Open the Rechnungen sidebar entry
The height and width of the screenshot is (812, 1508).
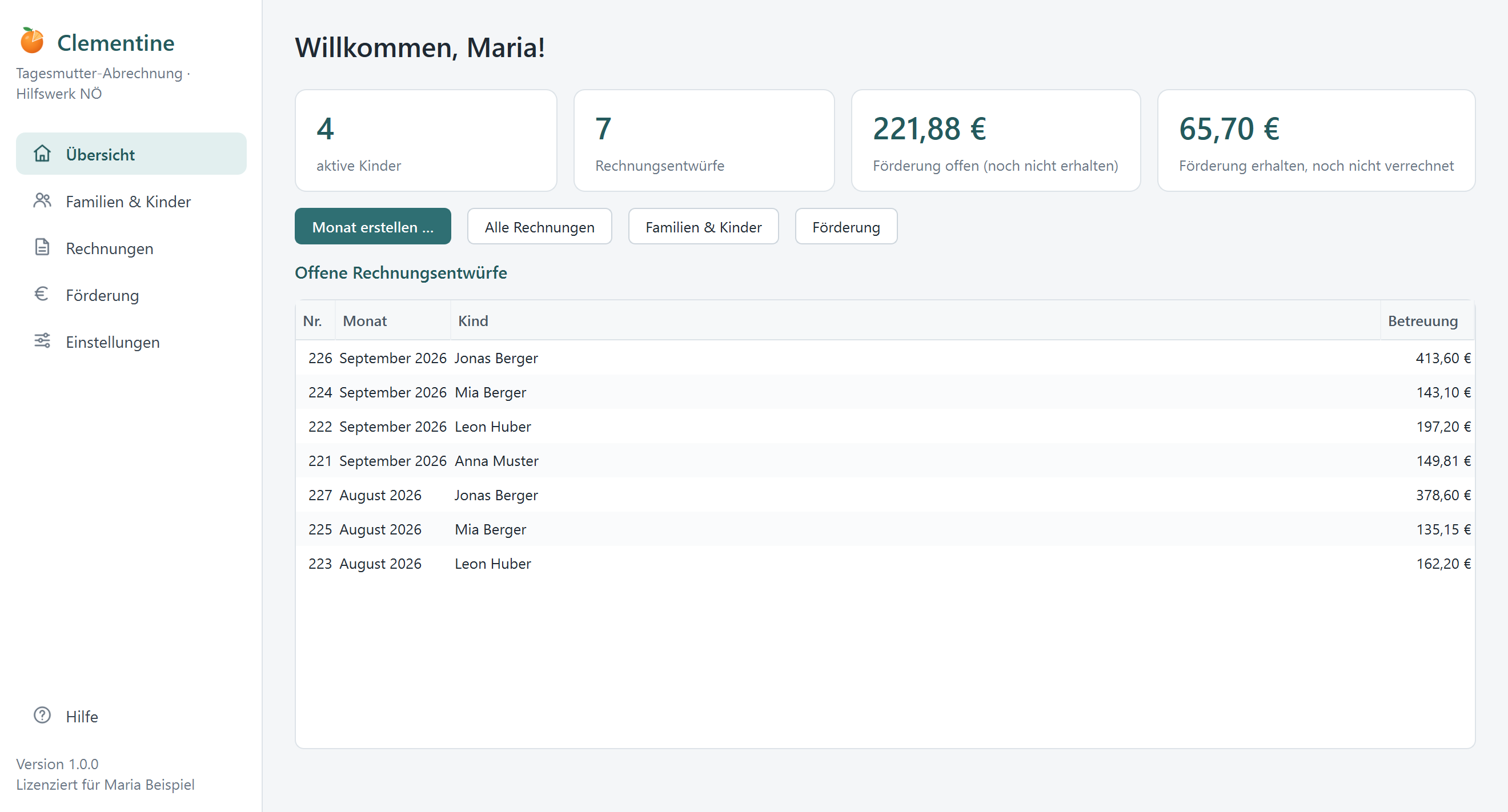pos(131,248)
